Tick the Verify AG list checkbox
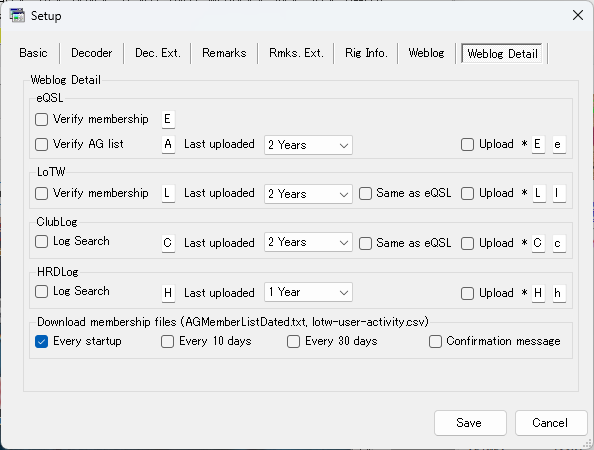 pos(41,144)
